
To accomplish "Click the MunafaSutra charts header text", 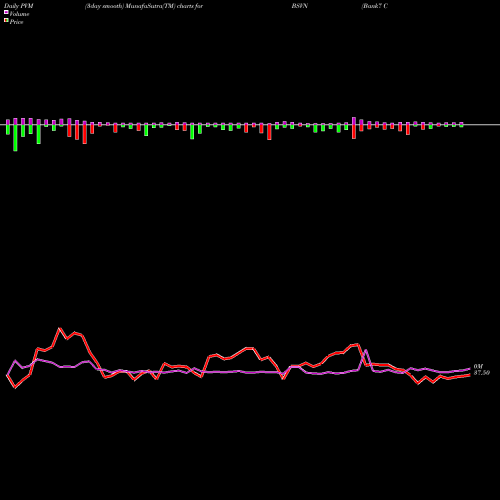I will [144, 6].
